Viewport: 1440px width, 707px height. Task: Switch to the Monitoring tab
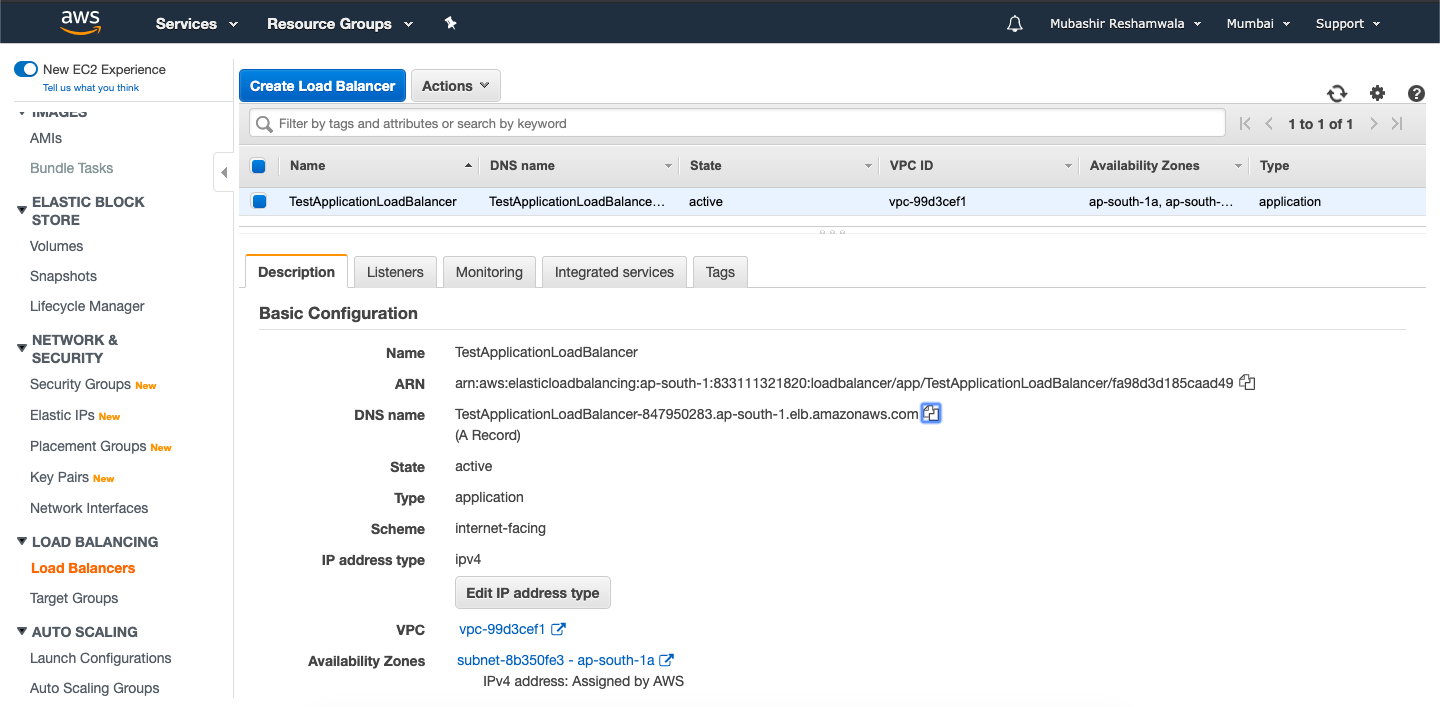(x=489, y=272)
